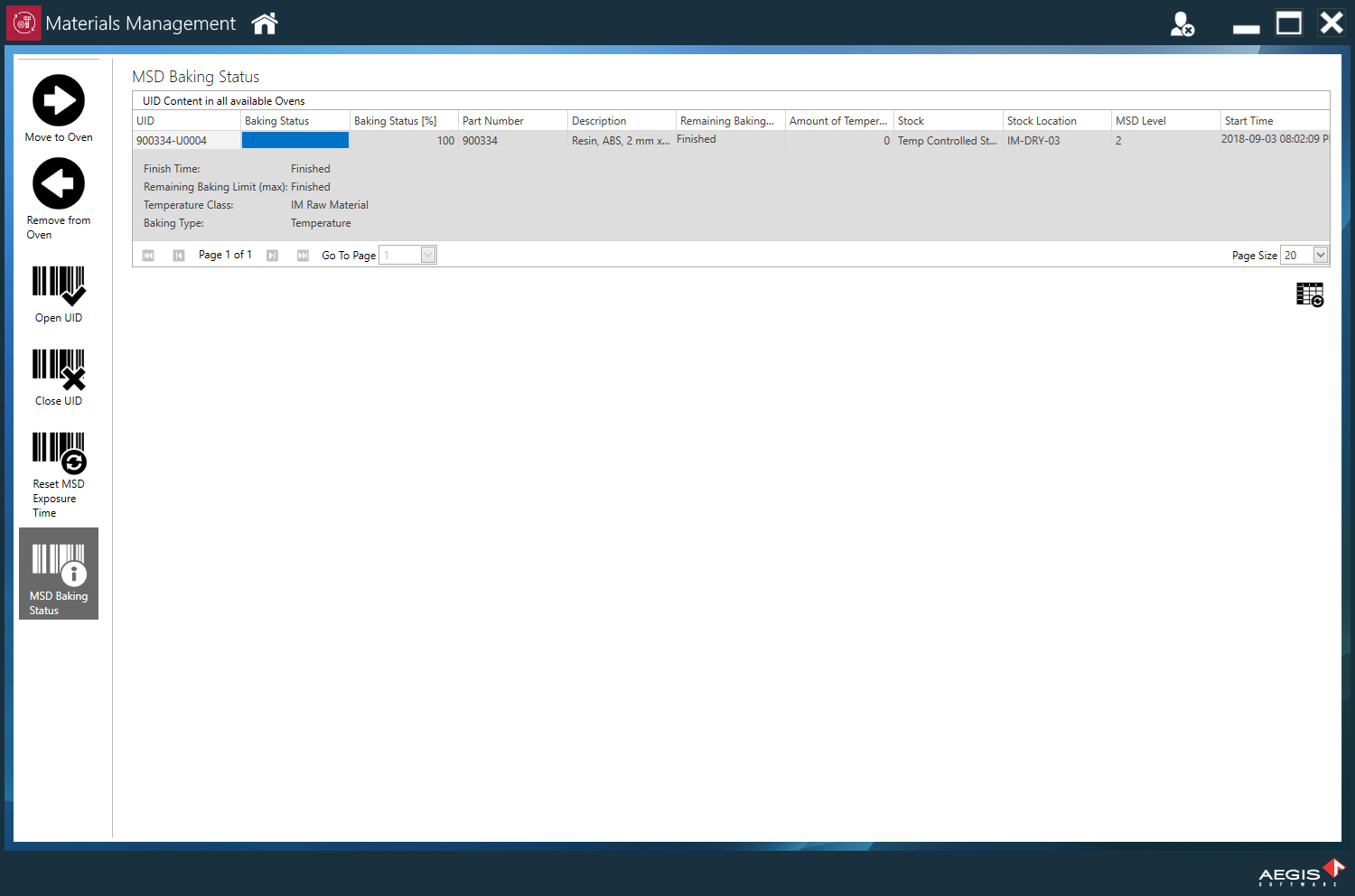Sort by the UID column header
1355x896 pixels.
(186, 121)
